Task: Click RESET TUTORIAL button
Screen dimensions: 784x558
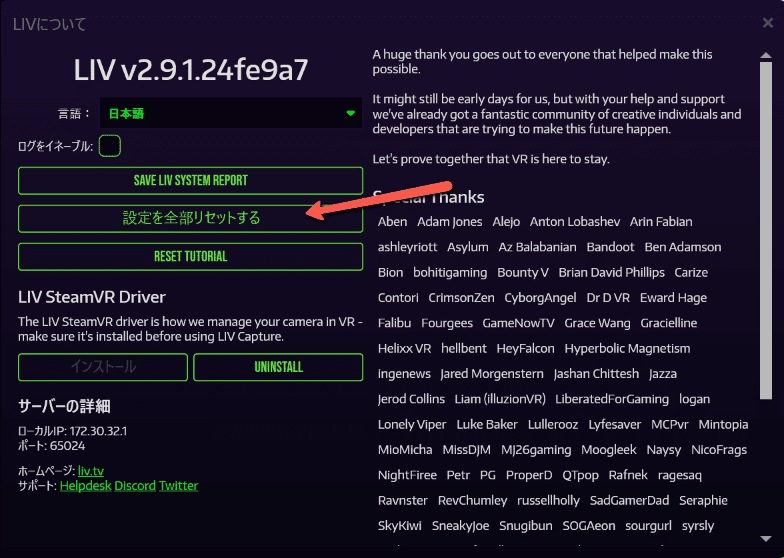Action: 190,256
